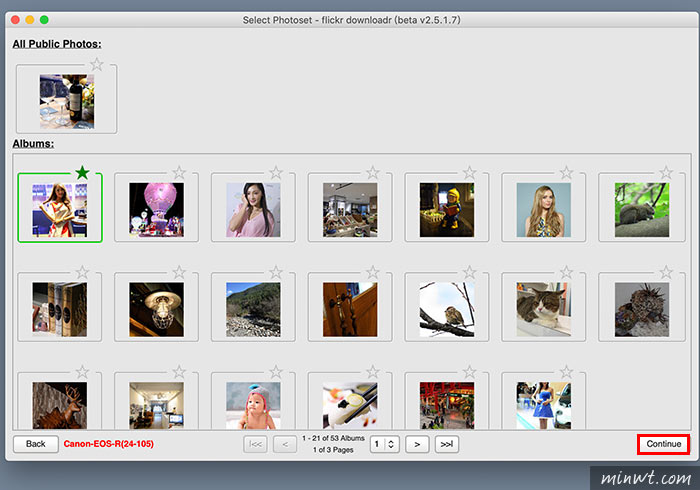The height and width of the screenshot is (490, 700).
Task: Select the model in white and red album thumbnail
Action: tap(60, 210)
